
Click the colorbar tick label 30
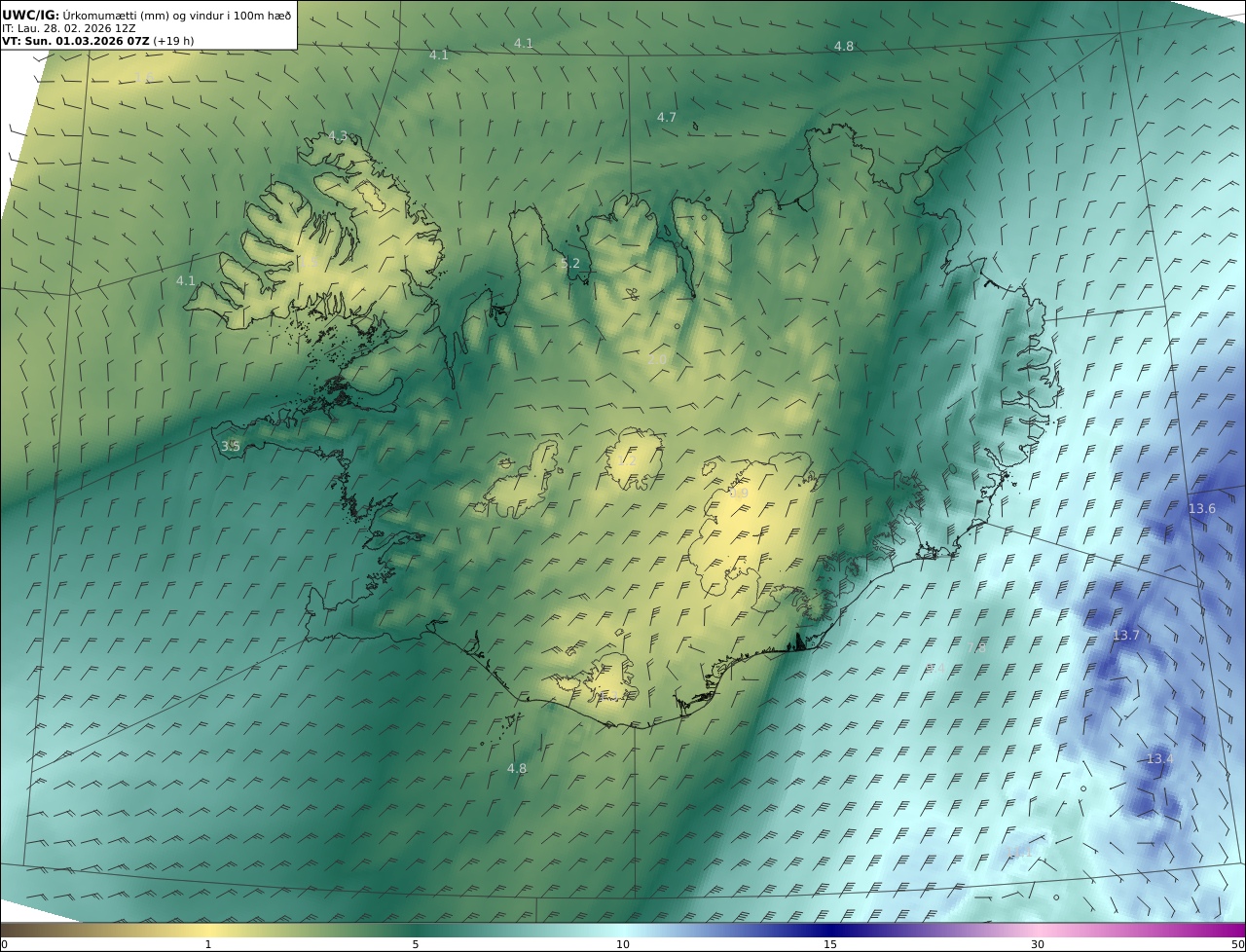point(1038,945)
